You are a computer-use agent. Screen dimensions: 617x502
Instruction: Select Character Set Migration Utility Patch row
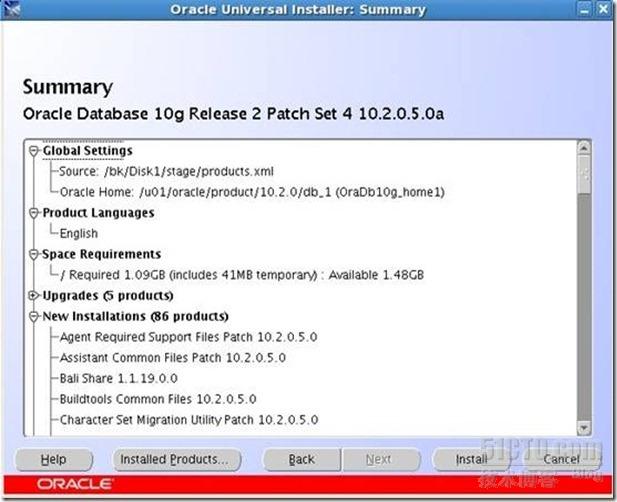[x=189, y=420]
